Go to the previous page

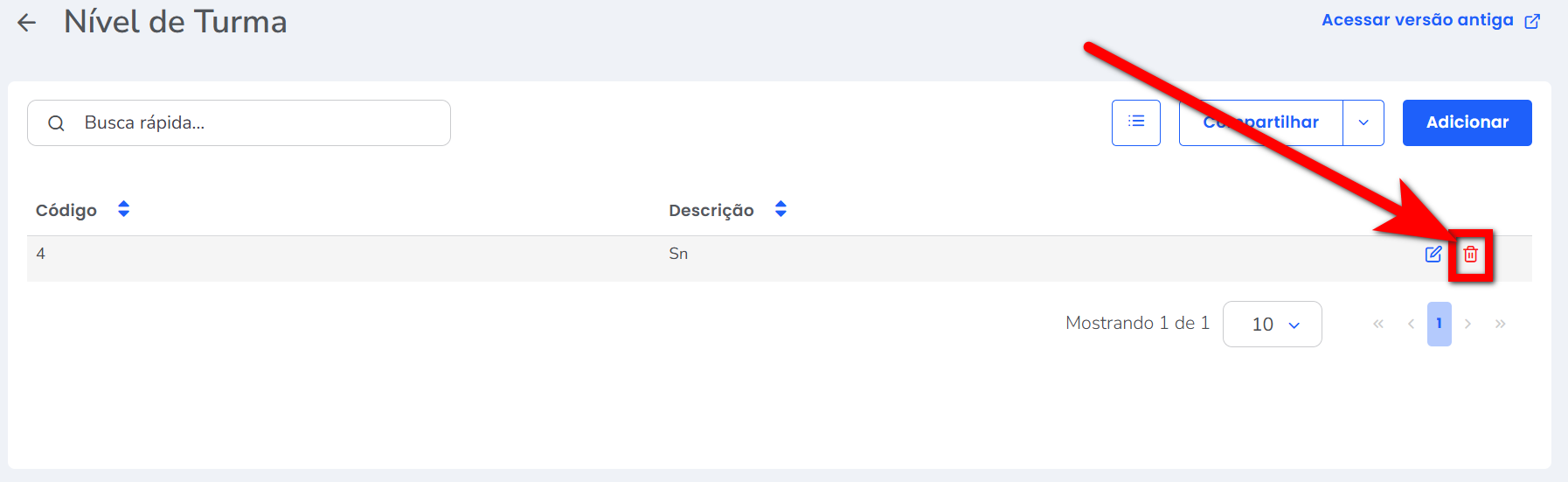(x=1411, y=325)
